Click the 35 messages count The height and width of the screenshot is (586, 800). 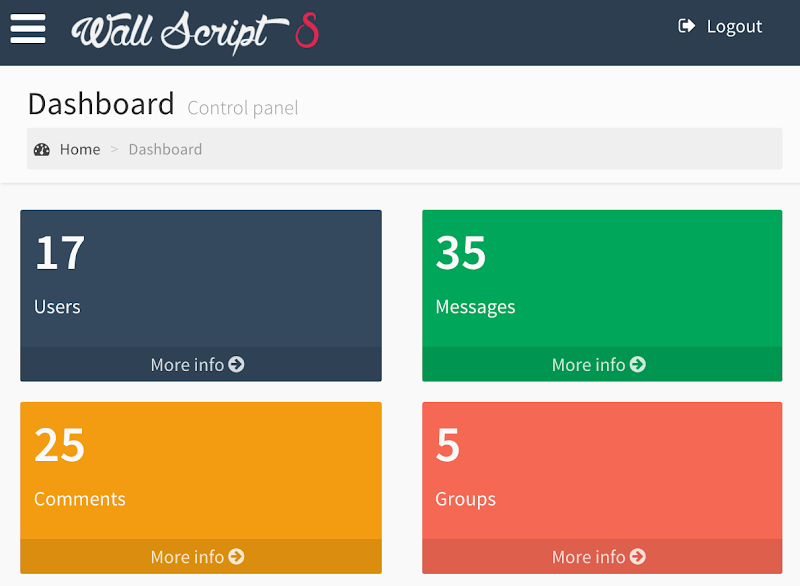pyautogui.click(x=461, y=252)
